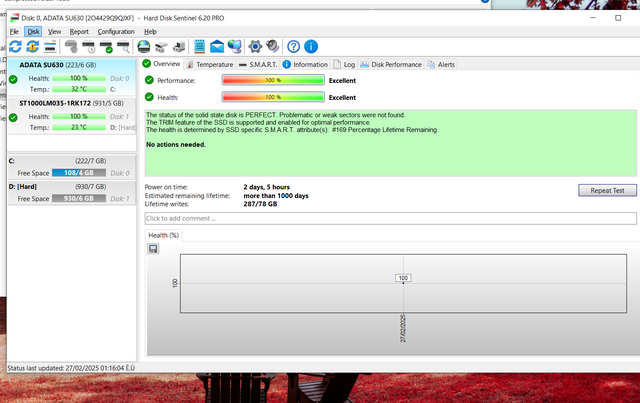Click the speaker acoustic toolbar icon
The image size is (640, 403).
pyautogui.click(x=272, y=46)
